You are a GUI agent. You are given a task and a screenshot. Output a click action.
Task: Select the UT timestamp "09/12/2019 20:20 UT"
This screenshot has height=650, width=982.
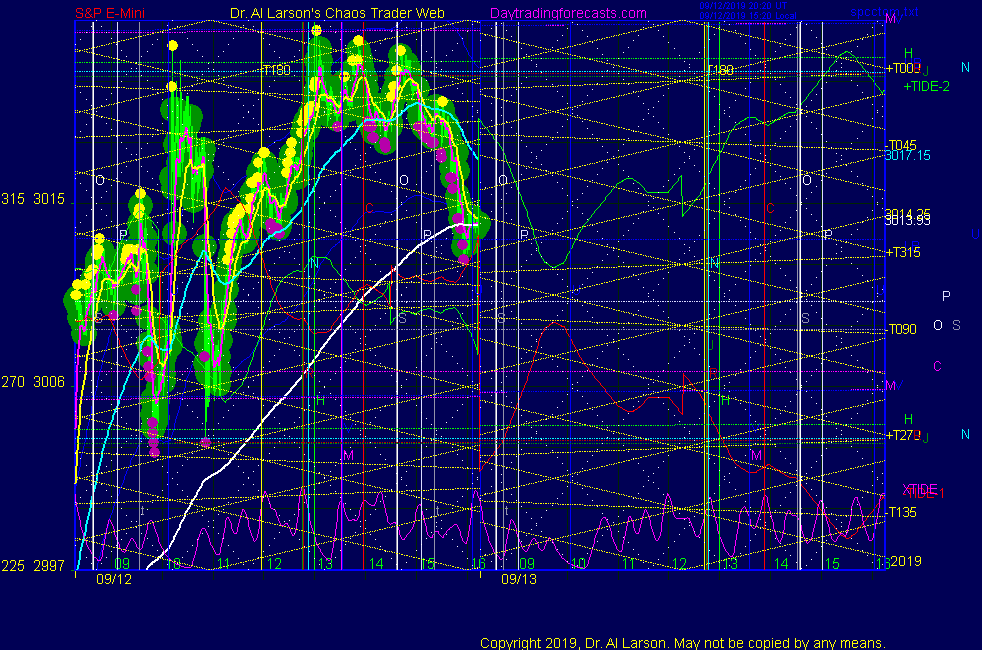(x=743, y=6)
